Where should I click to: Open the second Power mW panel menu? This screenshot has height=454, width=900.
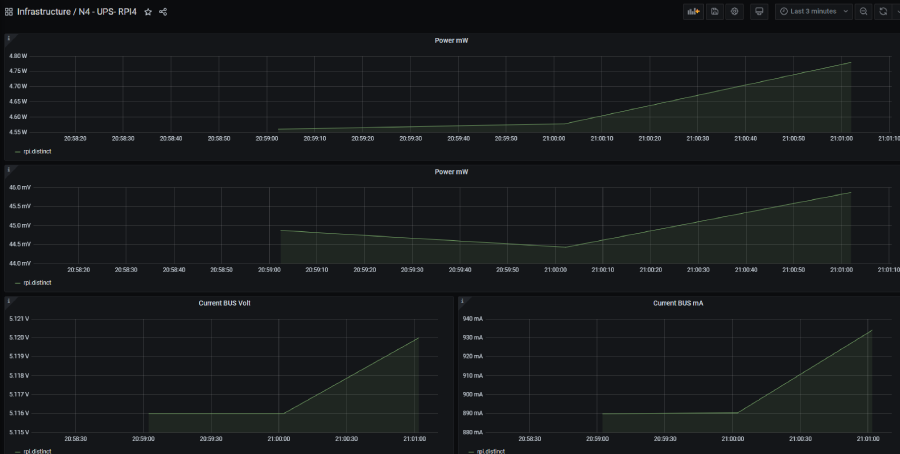[451, 172]
